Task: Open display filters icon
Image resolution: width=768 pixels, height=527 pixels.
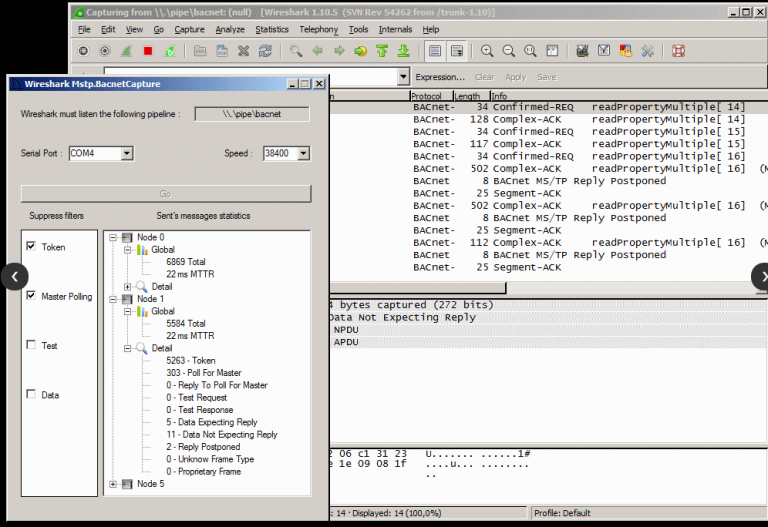Action: [604, 51]
